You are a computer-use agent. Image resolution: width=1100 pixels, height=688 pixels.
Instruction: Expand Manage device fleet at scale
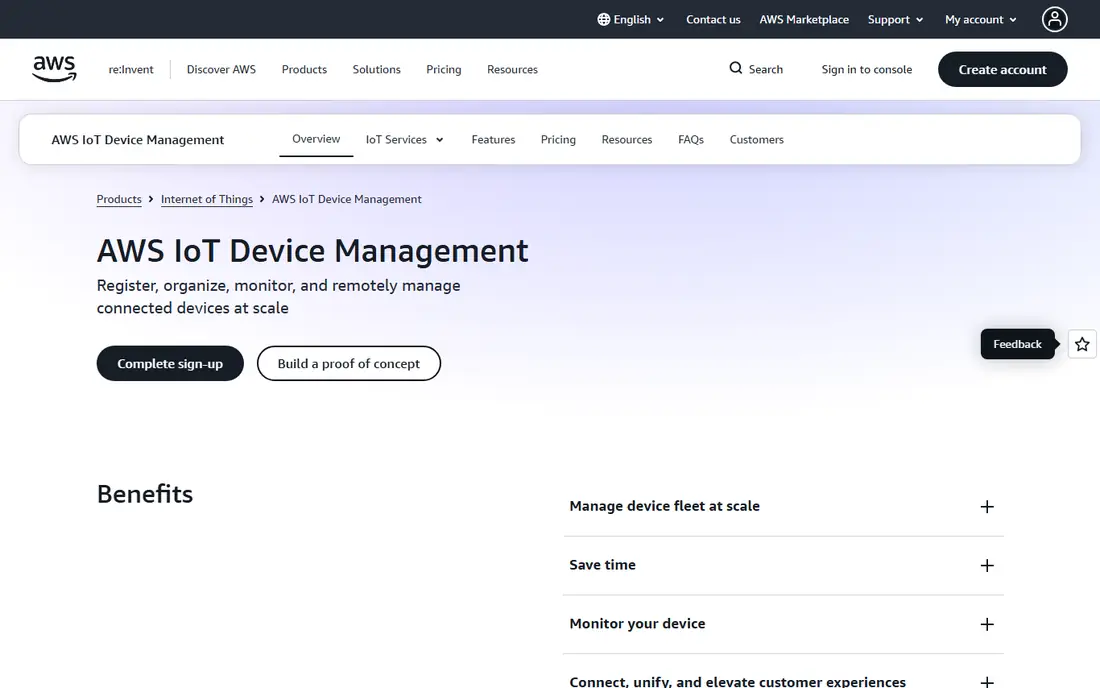783,506
